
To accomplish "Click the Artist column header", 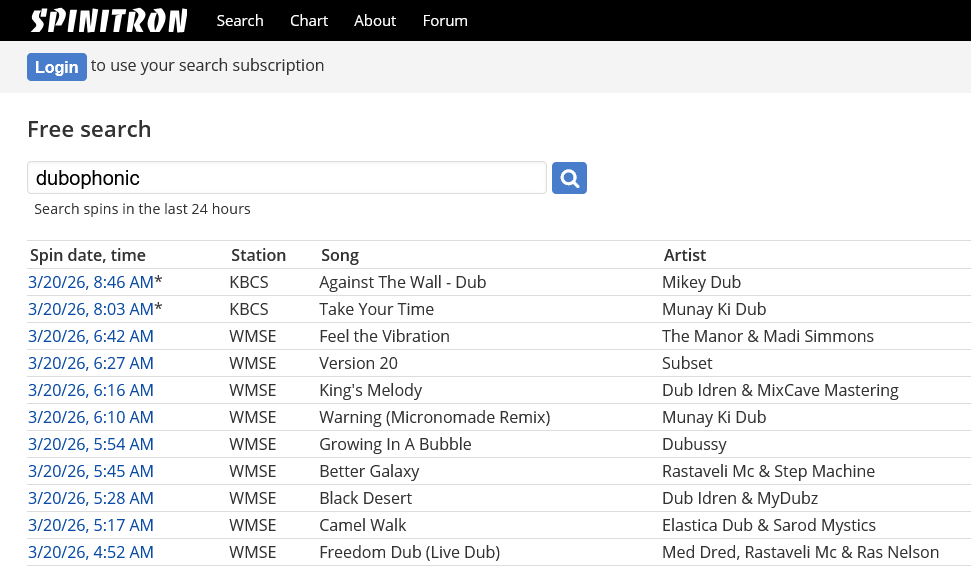I will [684, 255].
